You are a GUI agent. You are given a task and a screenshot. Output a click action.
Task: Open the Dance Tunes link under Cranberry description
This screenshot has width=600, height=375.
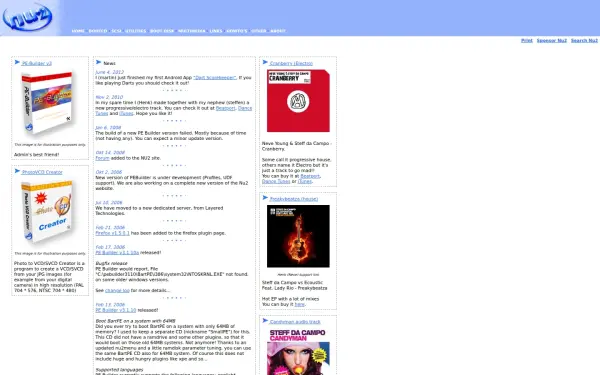click(x=276, y=182)
